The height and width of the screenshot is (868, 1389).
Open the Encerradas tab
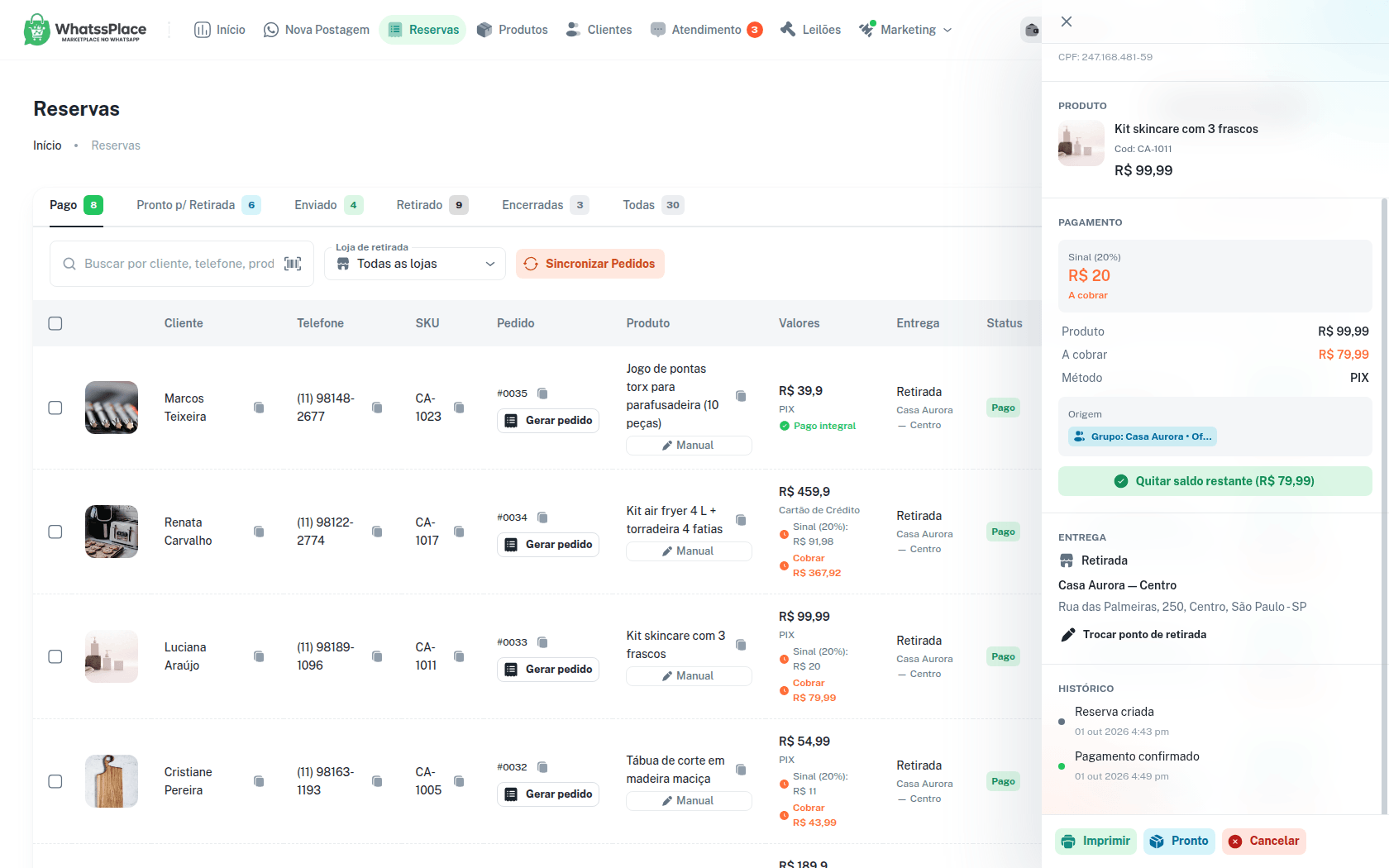(x=545, y=205)
